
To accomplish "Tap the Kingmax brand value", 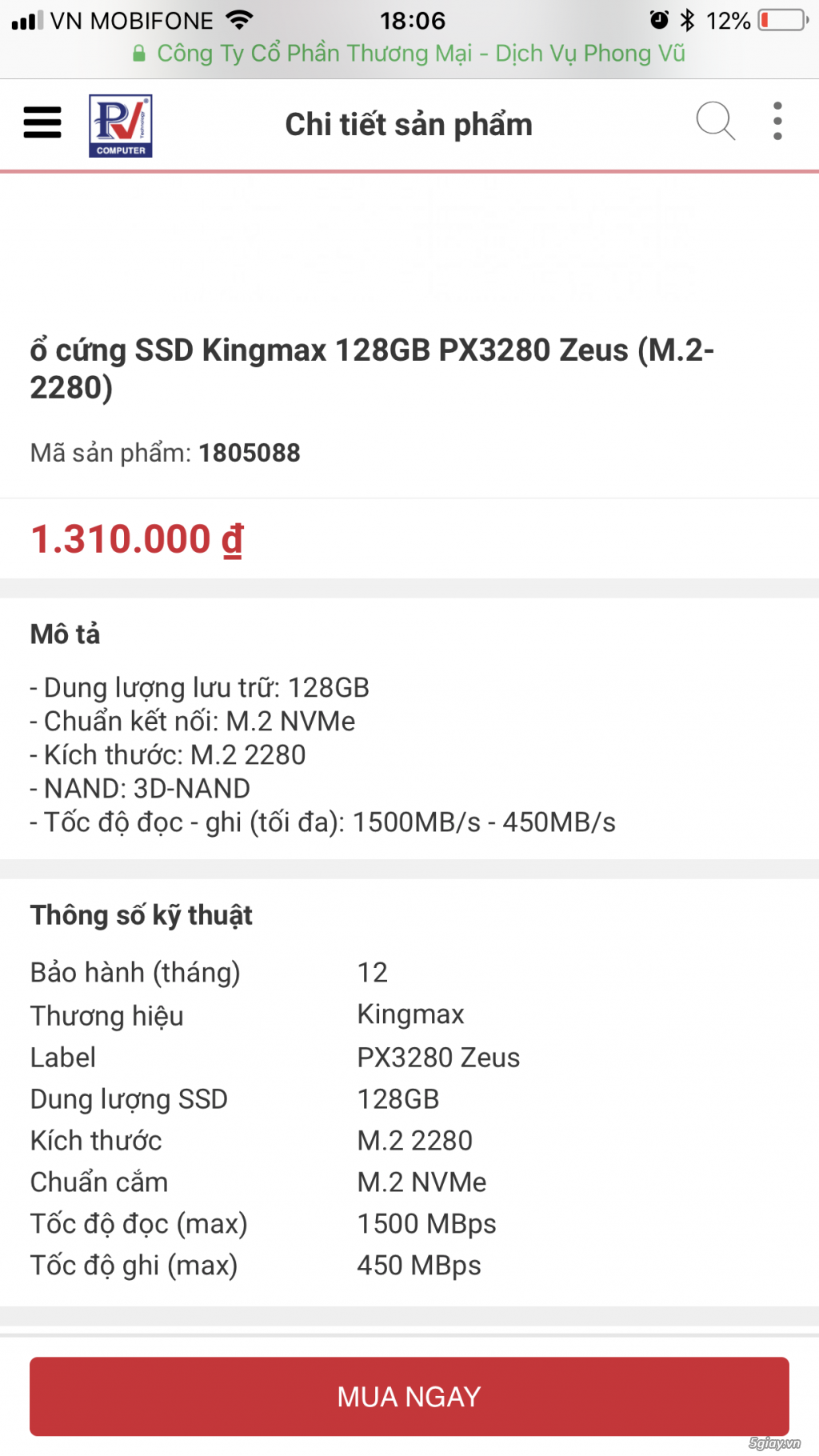I will click(410, 1014).
